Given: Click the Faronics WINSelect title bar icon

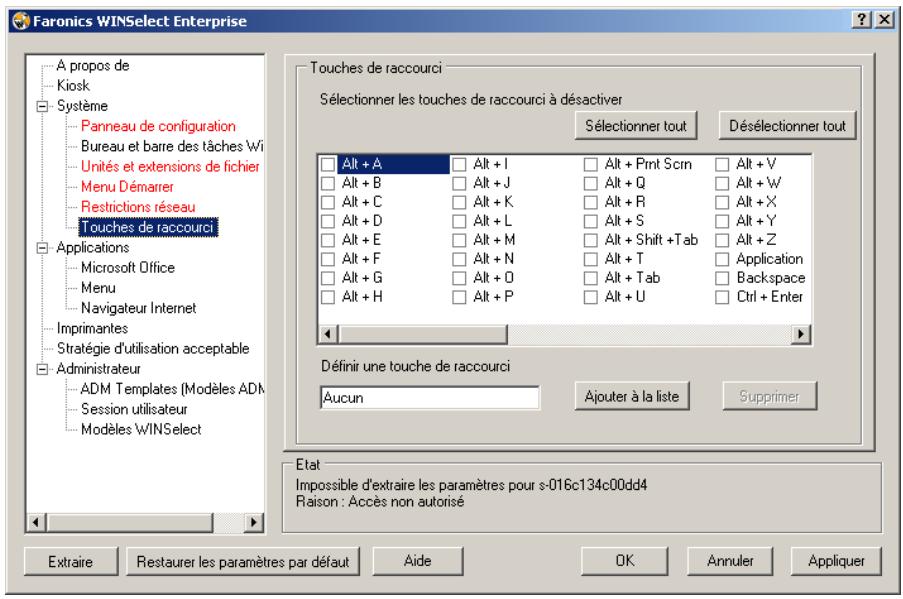Looking at the screenshot, I should pos(21,21).
